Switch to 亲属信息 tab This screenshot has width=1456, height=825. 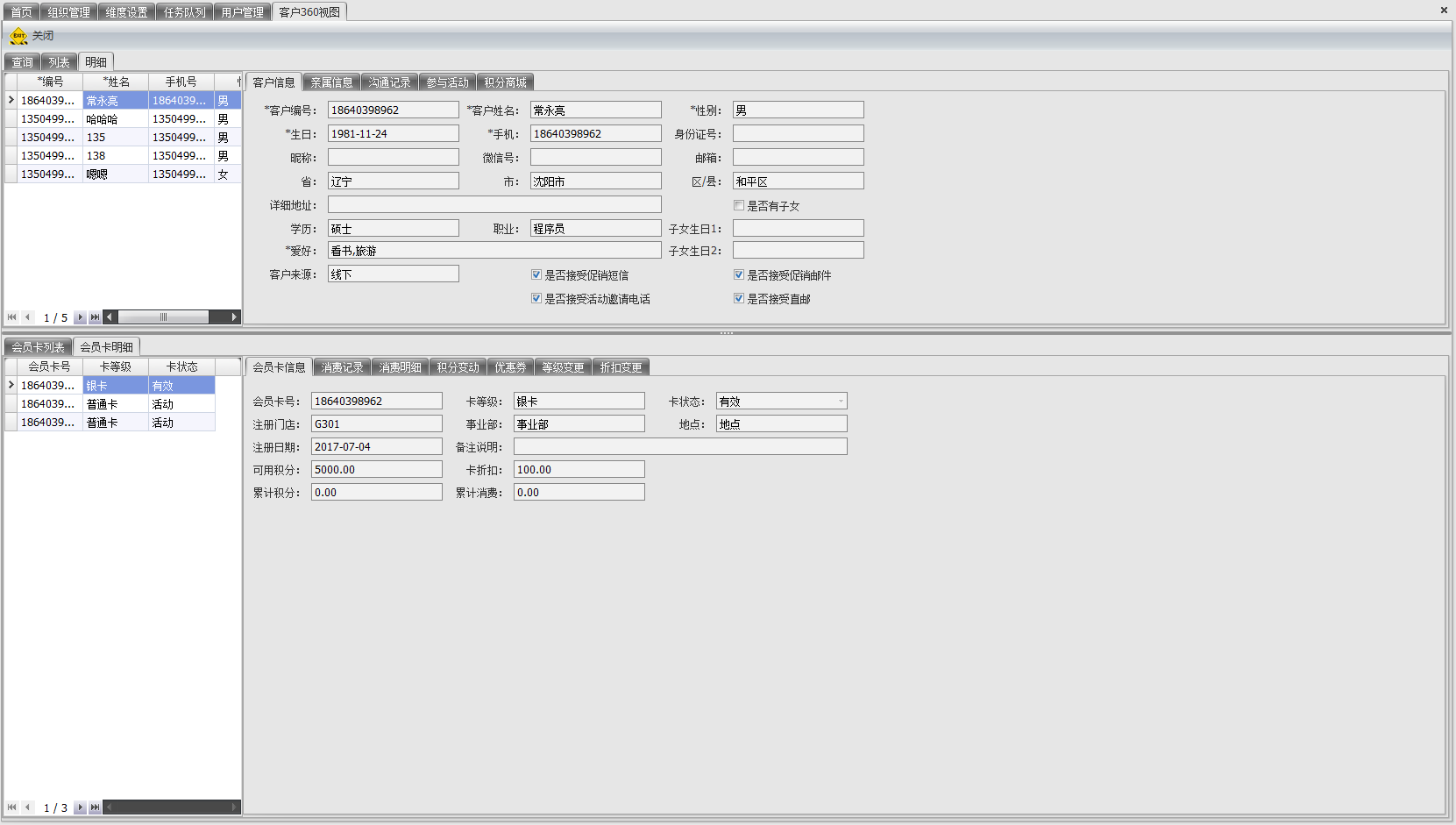tap(331, 82)
